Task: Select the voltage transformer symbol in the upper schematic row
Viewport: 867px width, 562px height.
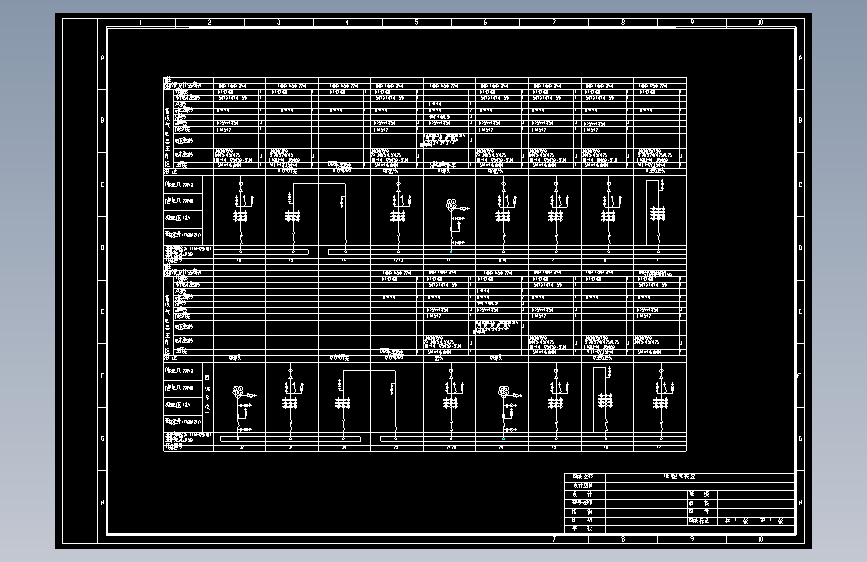Action: [x=453, y=206]
